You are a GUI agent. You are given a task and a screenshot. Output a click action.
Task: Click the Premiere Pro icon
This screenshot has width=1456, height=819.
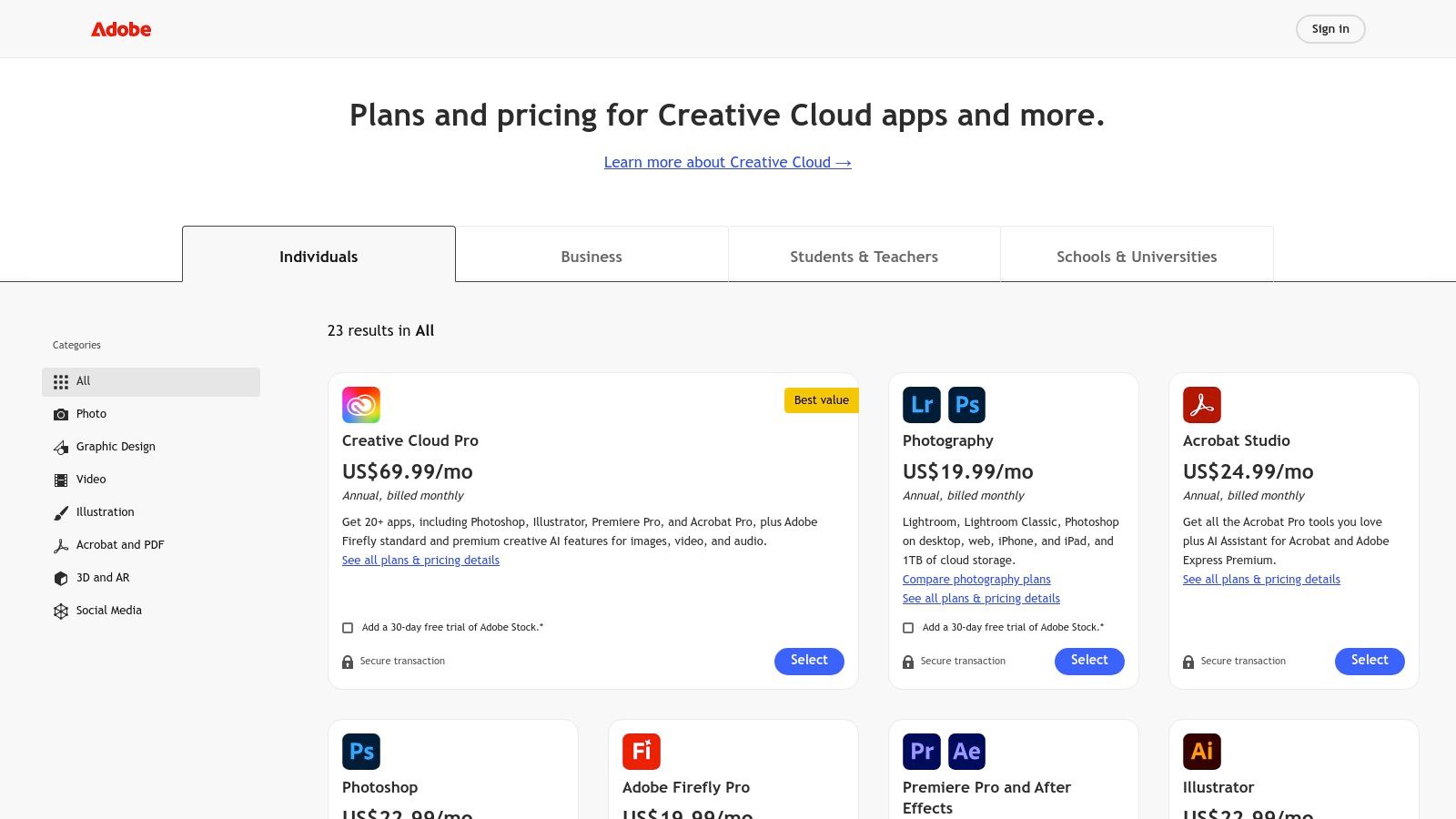tap(922, 752)
